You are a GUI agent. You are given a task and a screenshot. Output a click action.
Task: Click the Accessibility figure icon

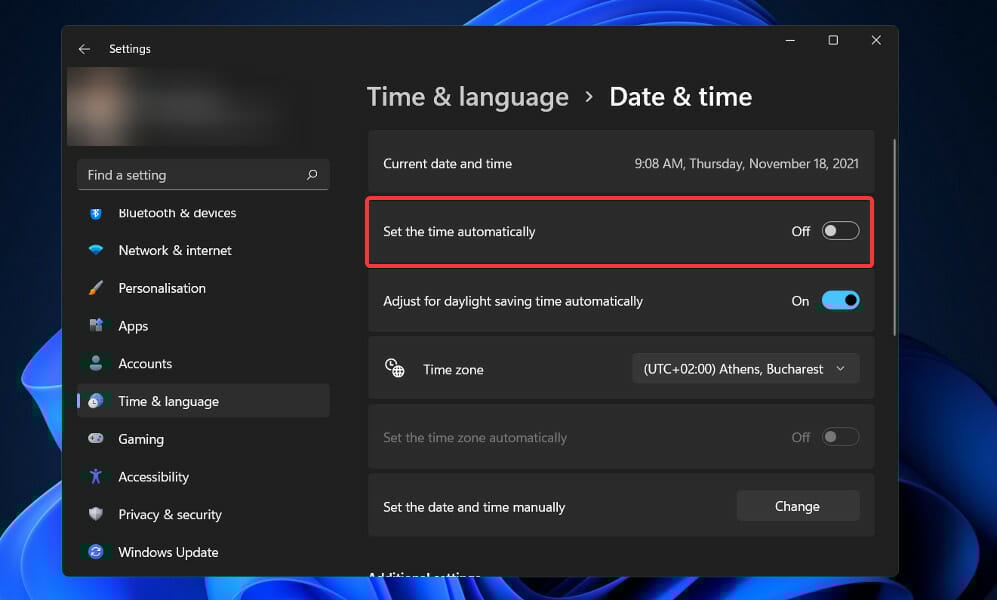coord(96,476)
